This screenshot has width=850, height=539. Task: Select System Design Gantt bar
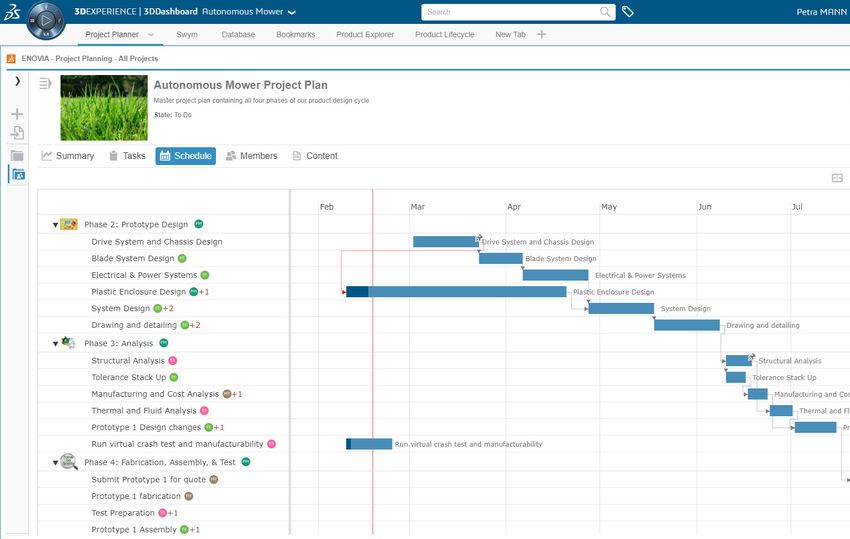click(621, 309)
